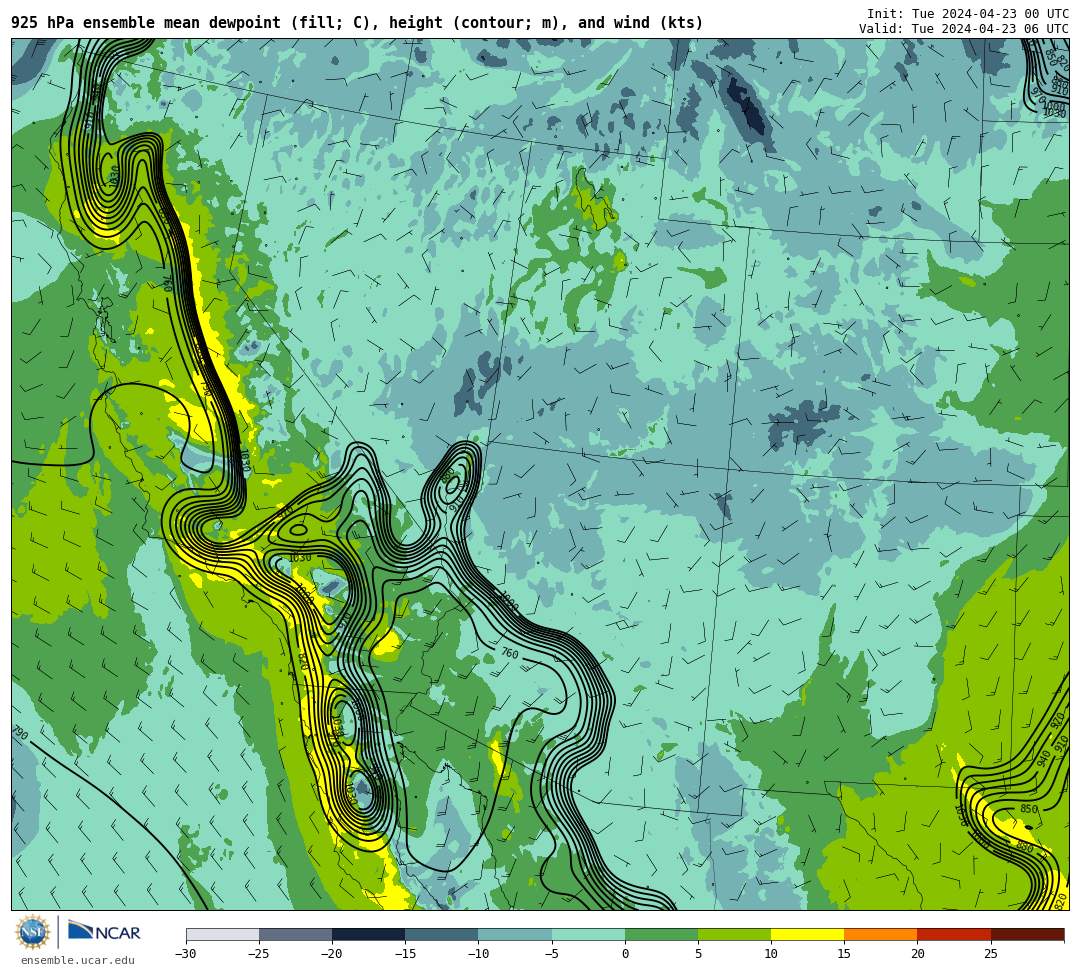Click the 'Init: Tue 2024-04-23 00 UTC' line

pyautogui.click(x=968, y=13)
